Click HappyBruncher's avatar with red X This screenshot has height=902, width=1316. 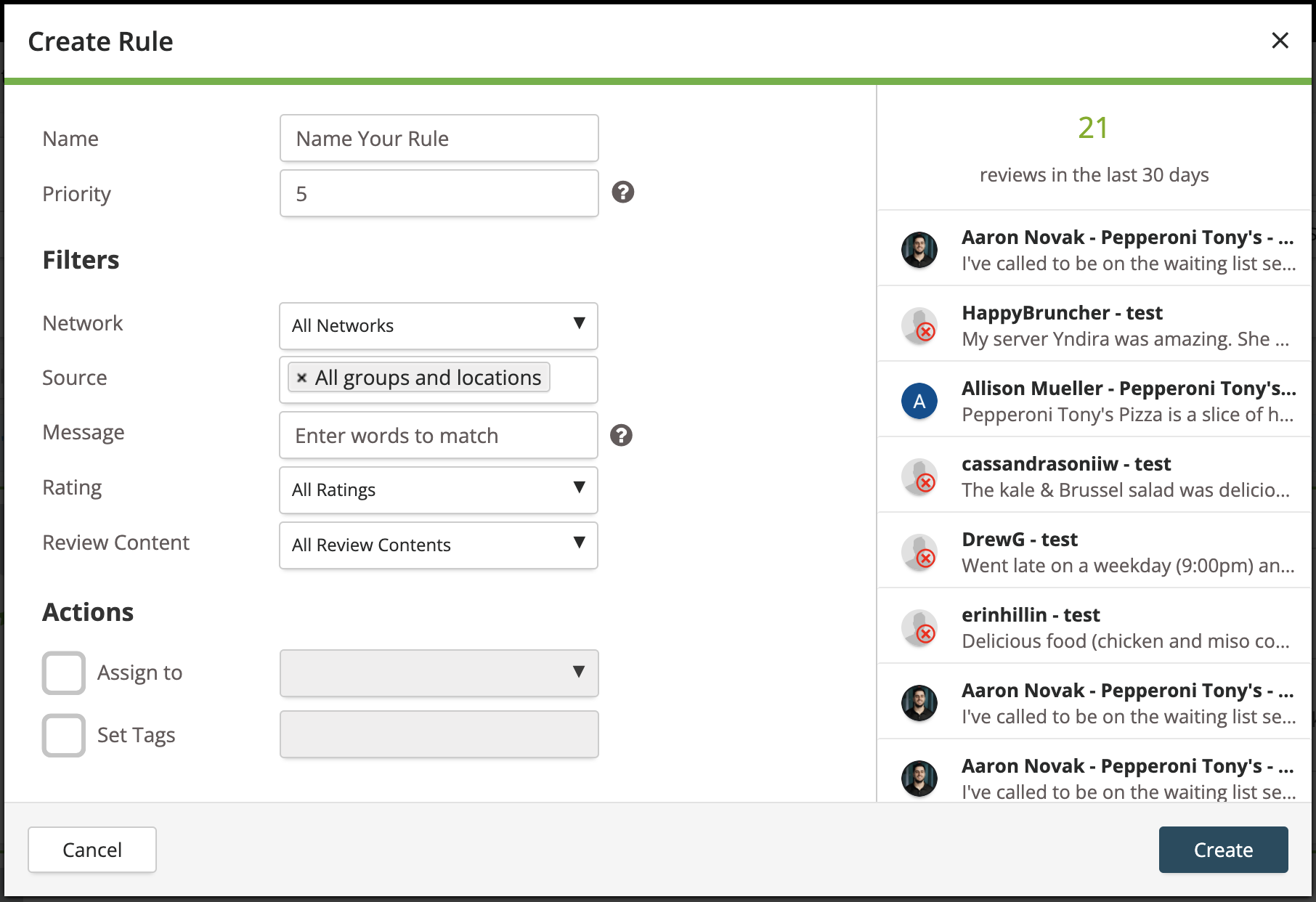[919, 325]
